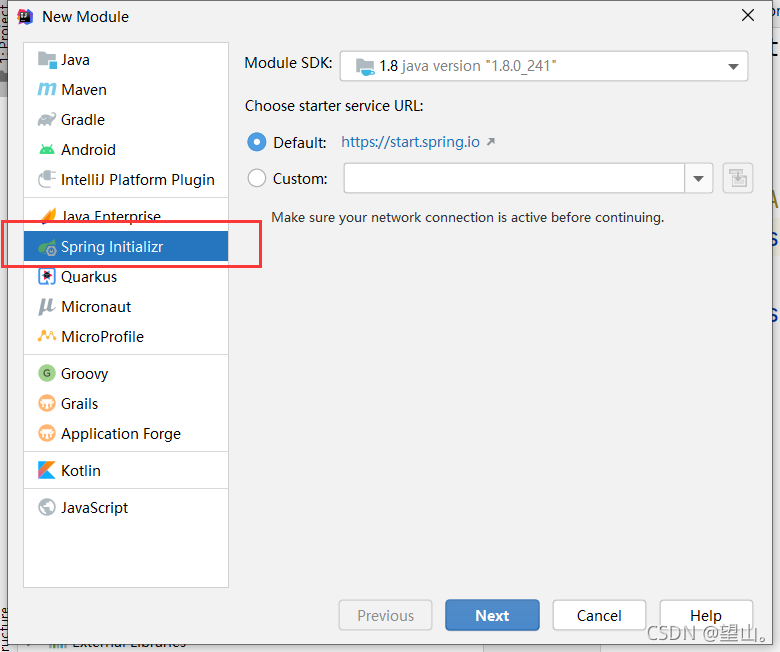This screenshot has height=652, width=780.
Task: Choose the Application Forge entry
Action: [x=126, y=434]
